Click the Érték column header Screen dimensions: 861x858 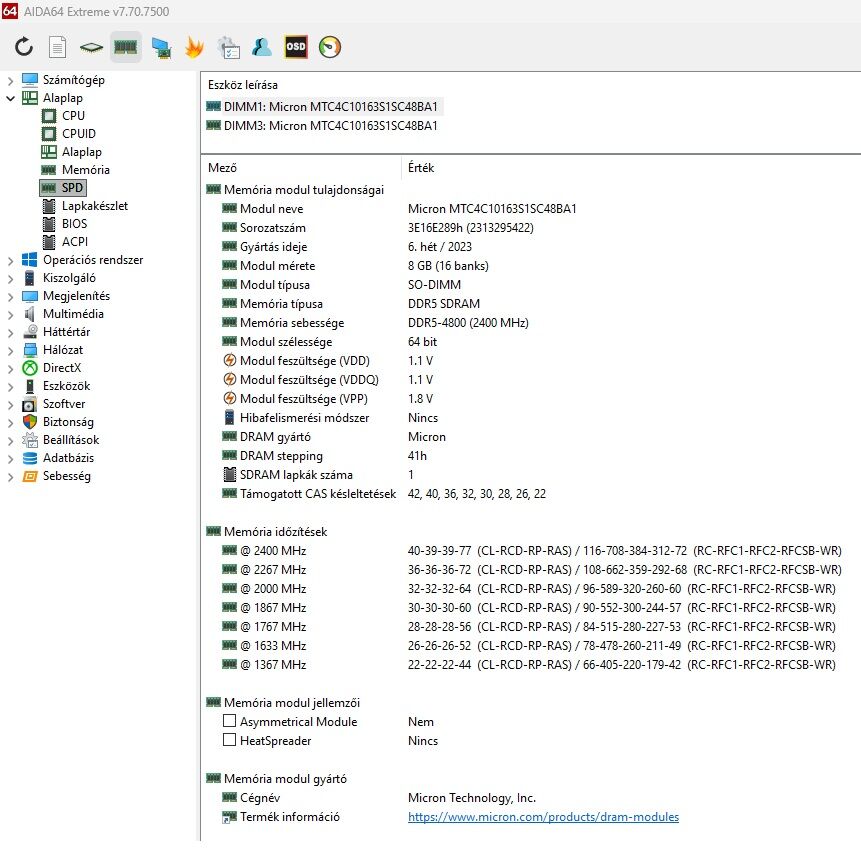[421, 168]
